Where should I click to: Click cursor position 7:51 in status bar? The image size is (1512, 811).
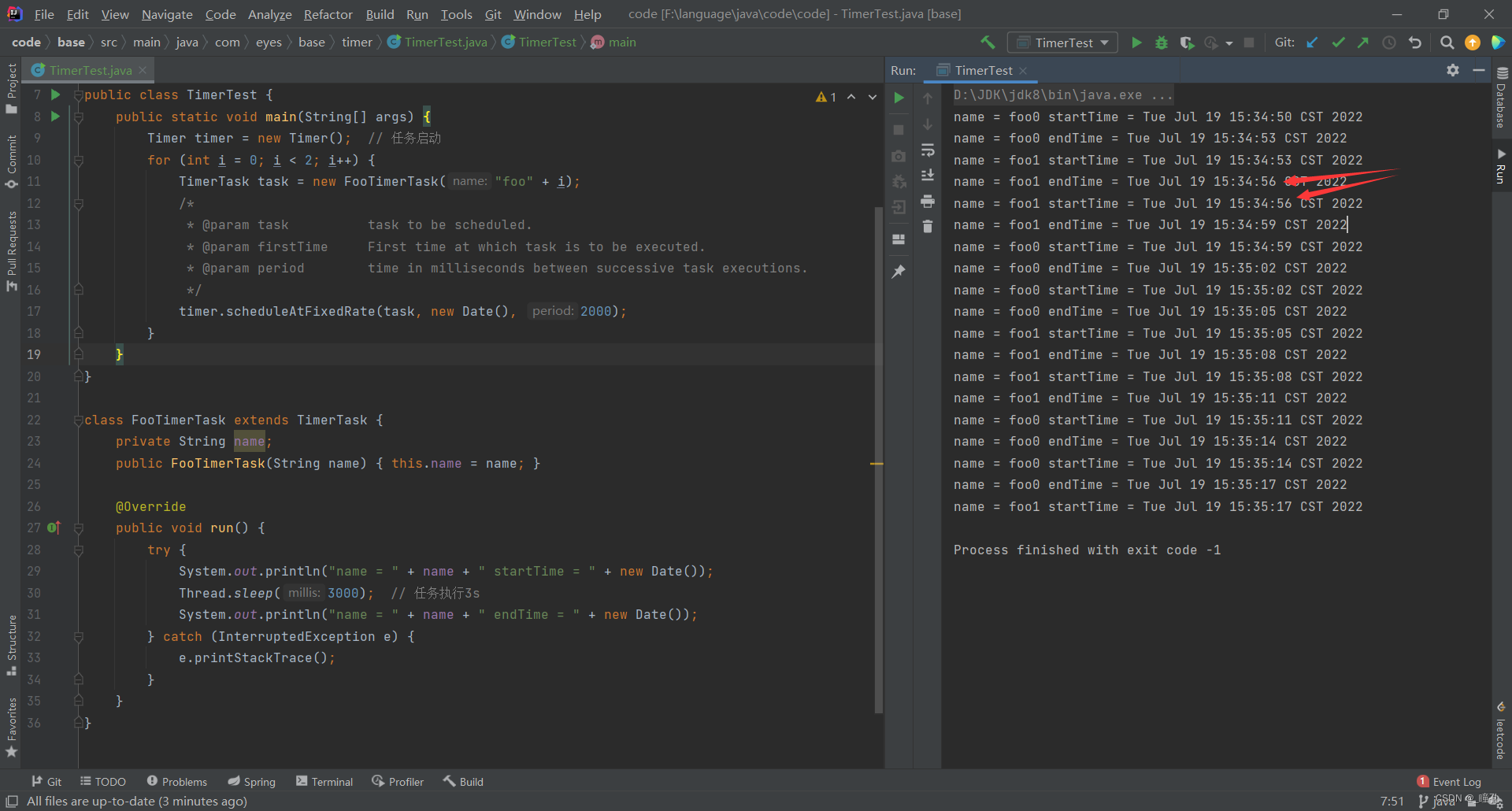1392,801
